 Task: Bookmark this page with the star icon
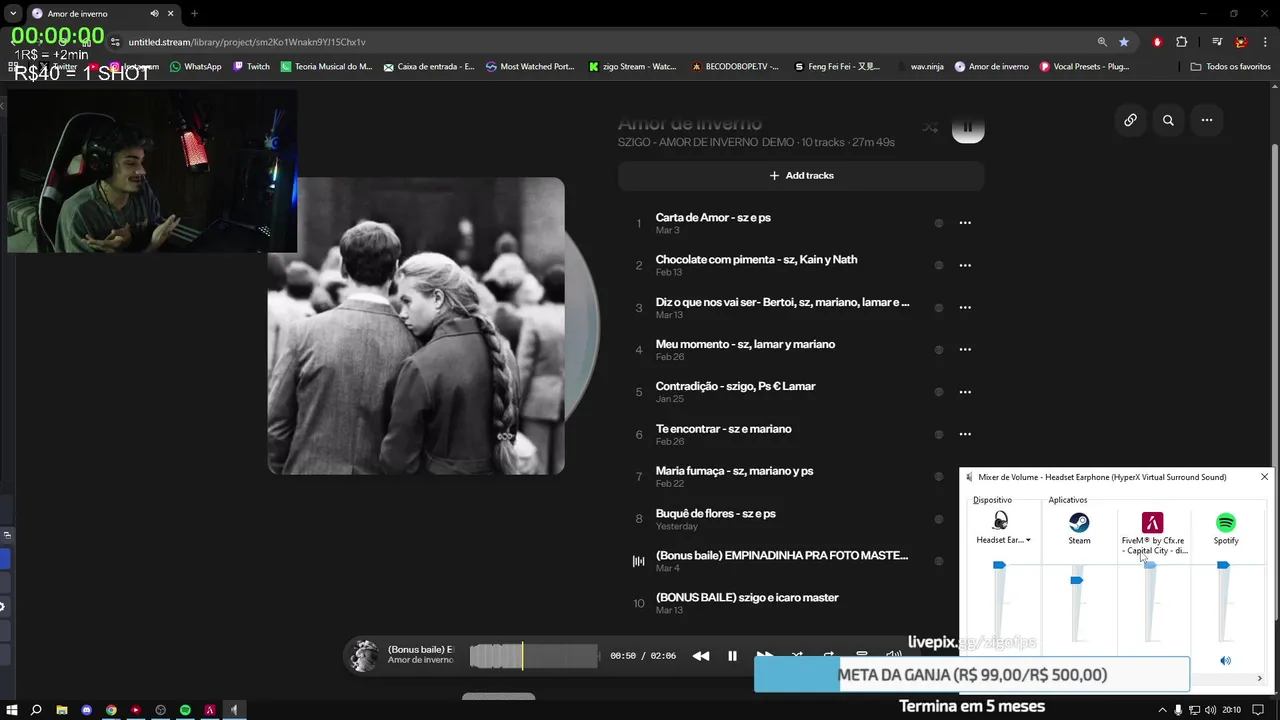click(1124, 42)
